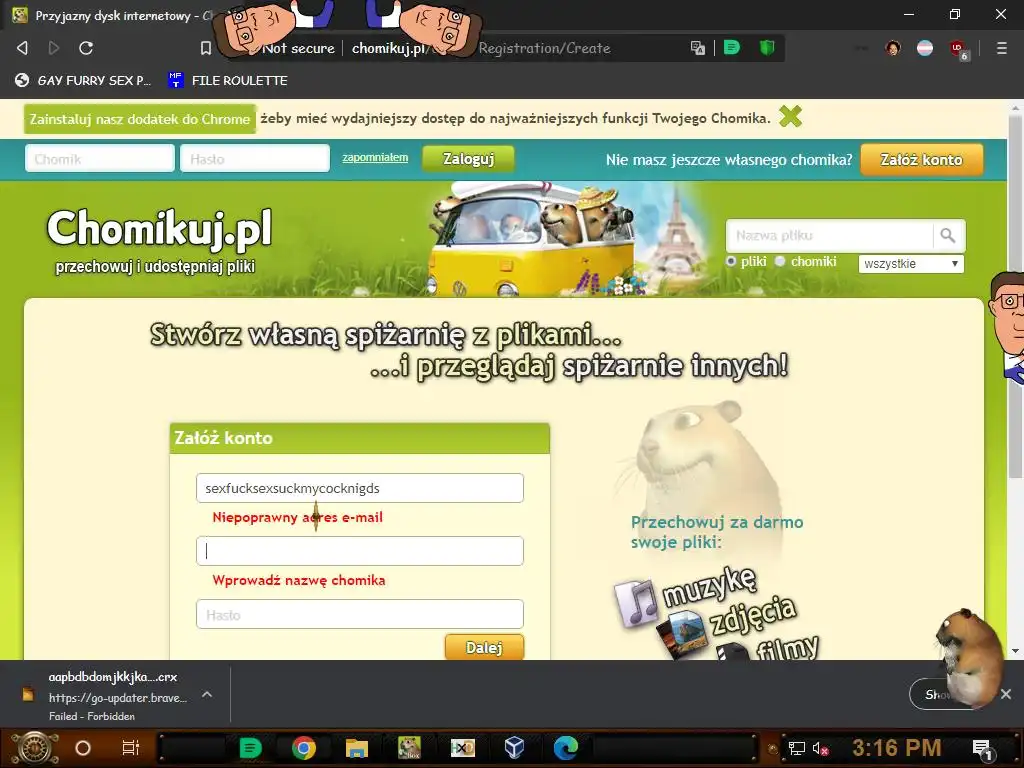
Task: Open File Explorer from the taskbar
Action: pyautogui.click(x=357, y=748)
